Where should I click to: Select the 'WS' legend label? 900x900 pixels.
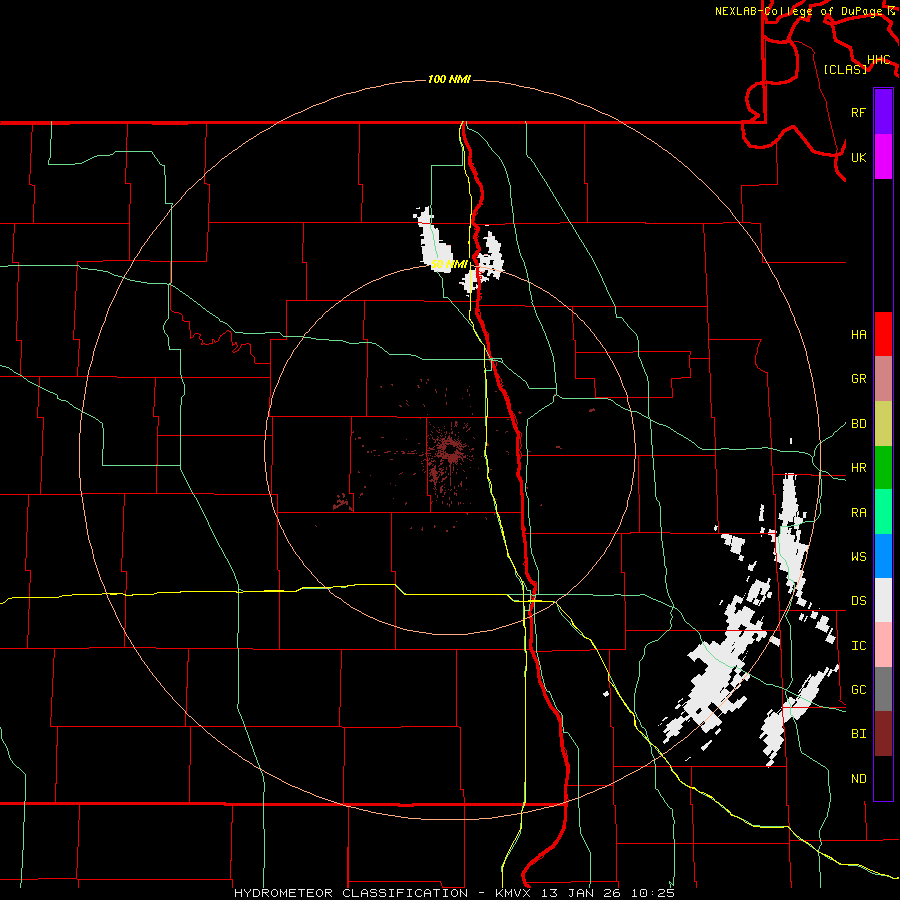pos(858,557)
